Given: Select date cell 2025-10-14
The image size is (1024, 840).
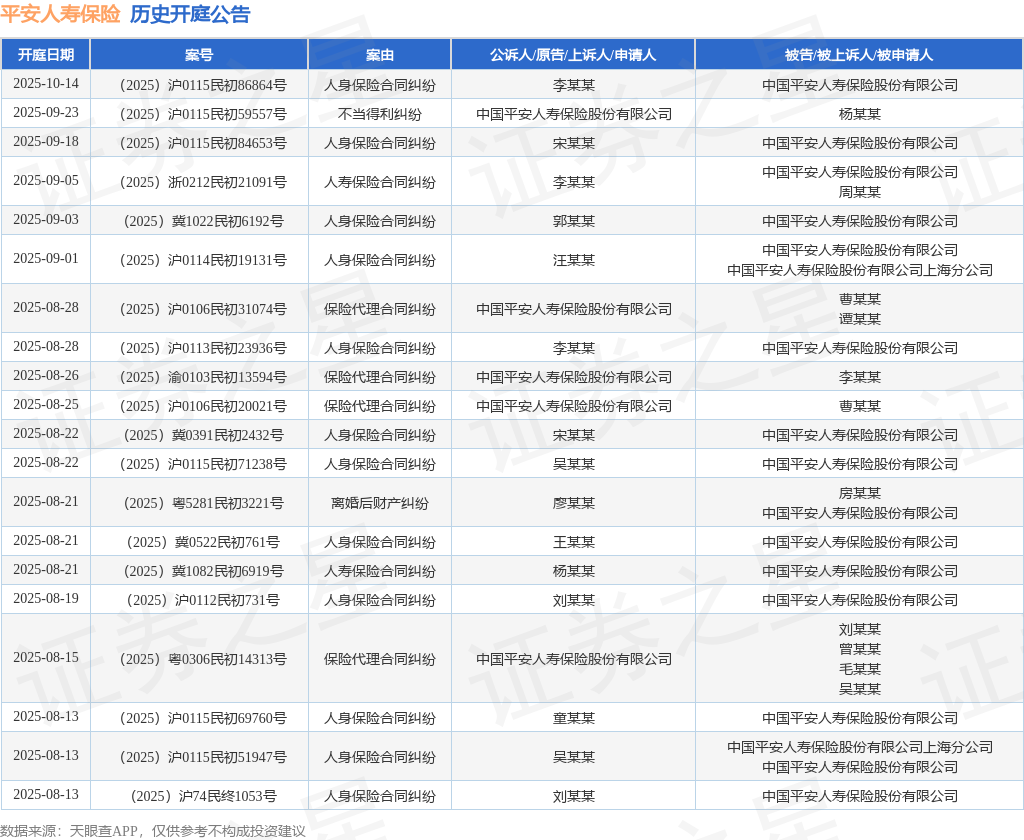Looking at the screenshot, I should [x=46, y=84].
